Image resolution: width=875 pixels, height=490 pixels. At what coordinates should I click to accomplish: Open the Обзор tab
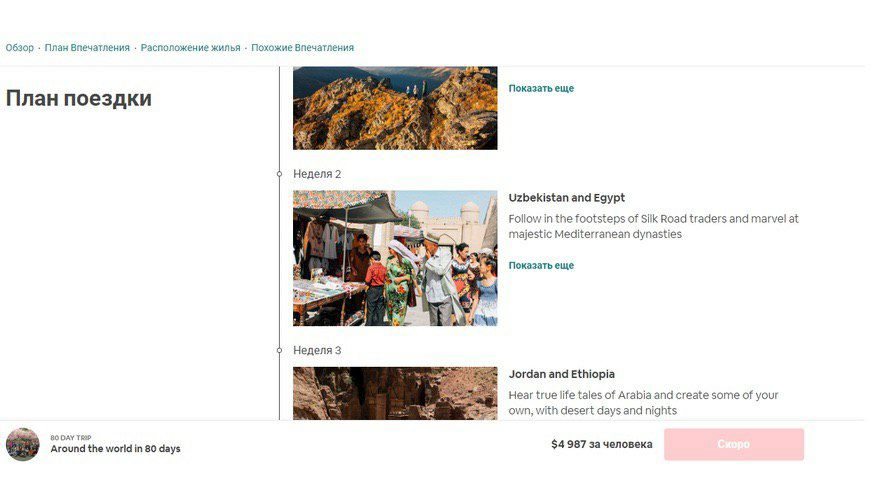[20, 48]
